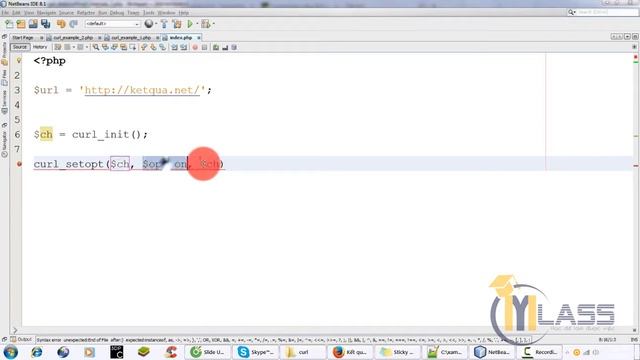Viewport: 640px width, 360px height.
Task: Open the Firefox Kết quả taskbar button
Action: tap(351, 352)
